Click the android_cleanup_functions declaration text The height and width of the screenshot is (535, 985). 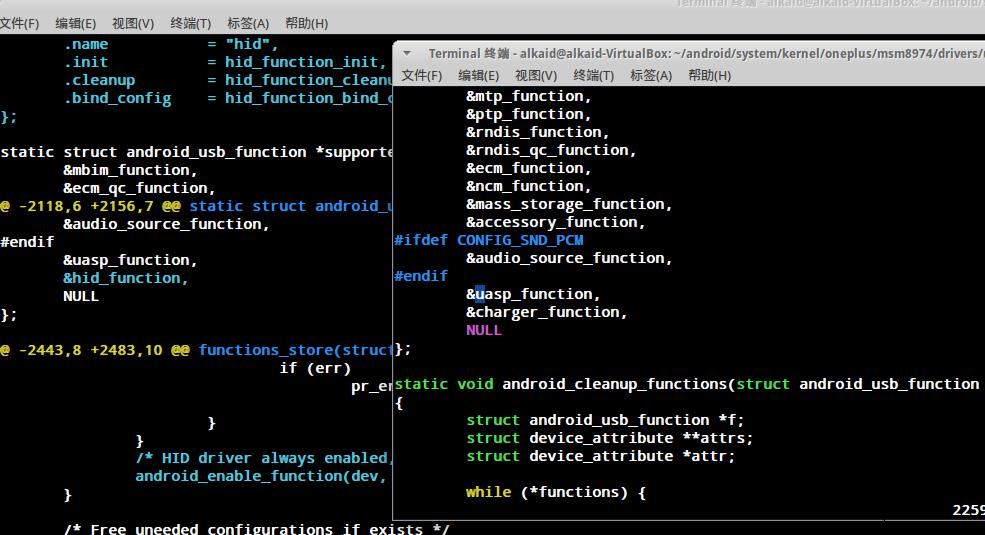(x=617, y=384)
